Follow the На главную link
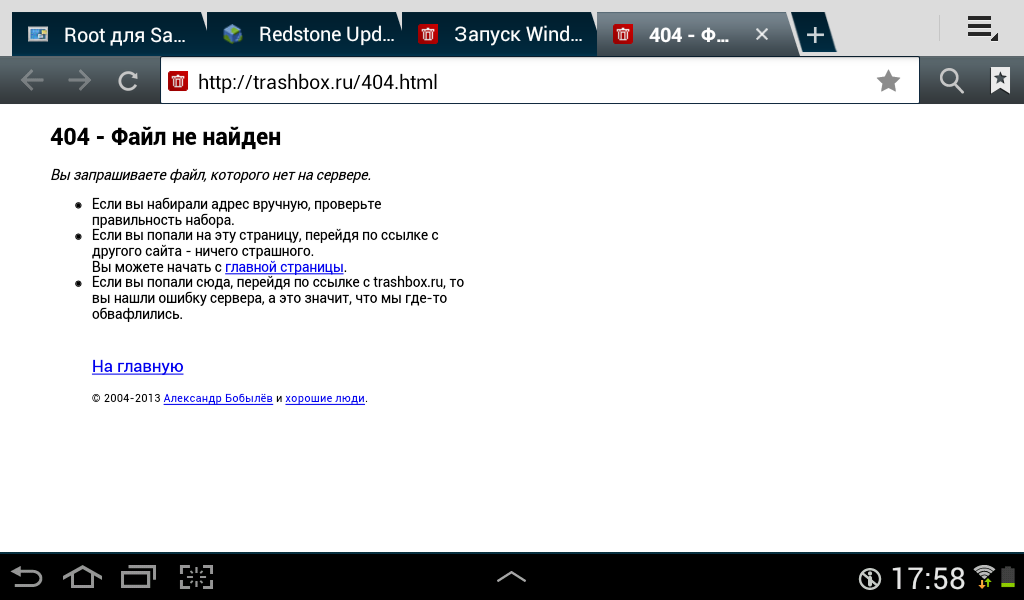 point(137,366)
